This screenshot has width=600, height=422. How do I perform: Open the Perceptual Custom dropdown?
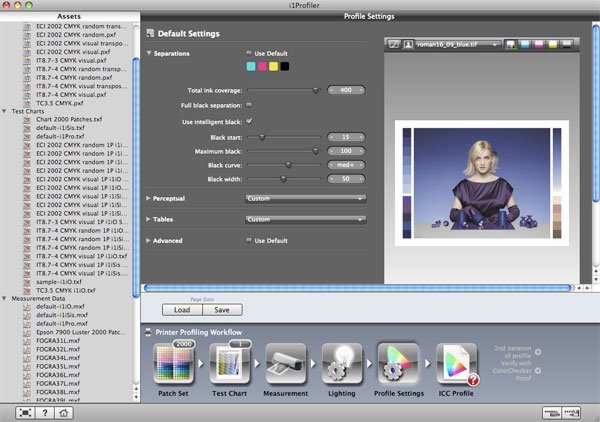(305, 199)
